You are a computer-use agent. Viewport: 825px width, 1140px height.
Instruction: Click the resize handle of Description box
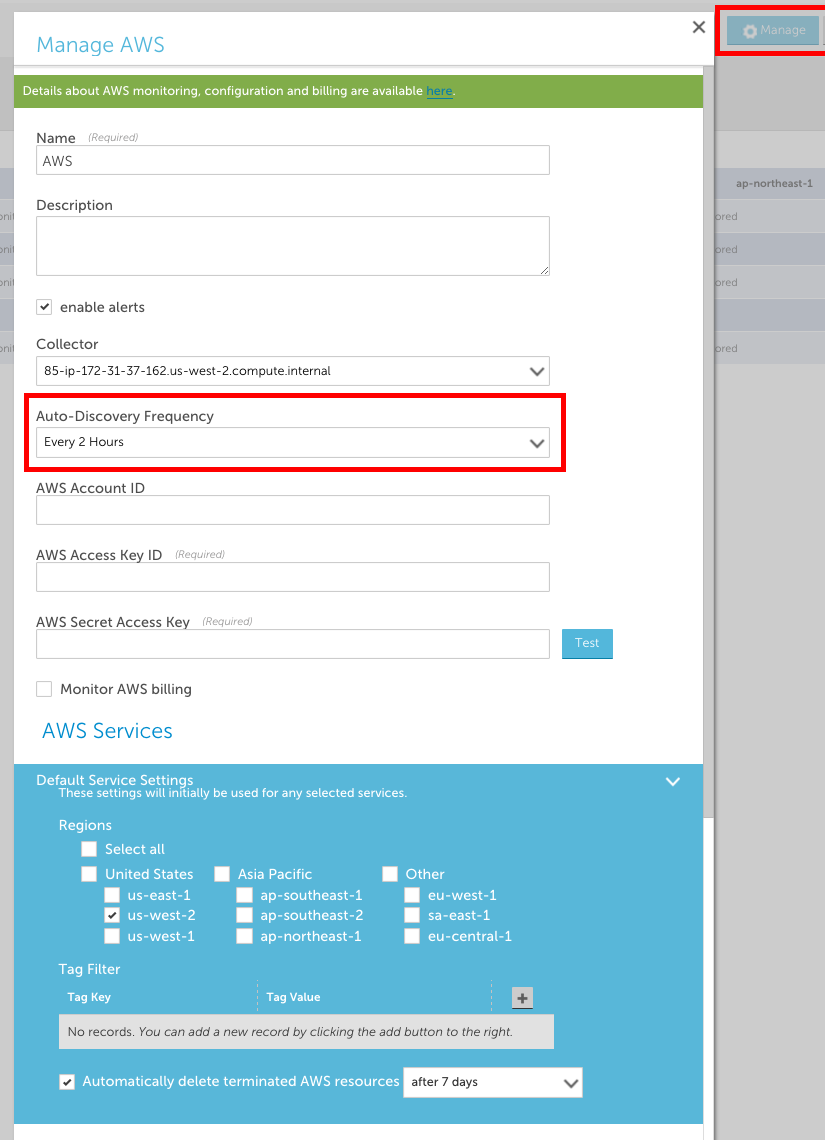[544, 270]
